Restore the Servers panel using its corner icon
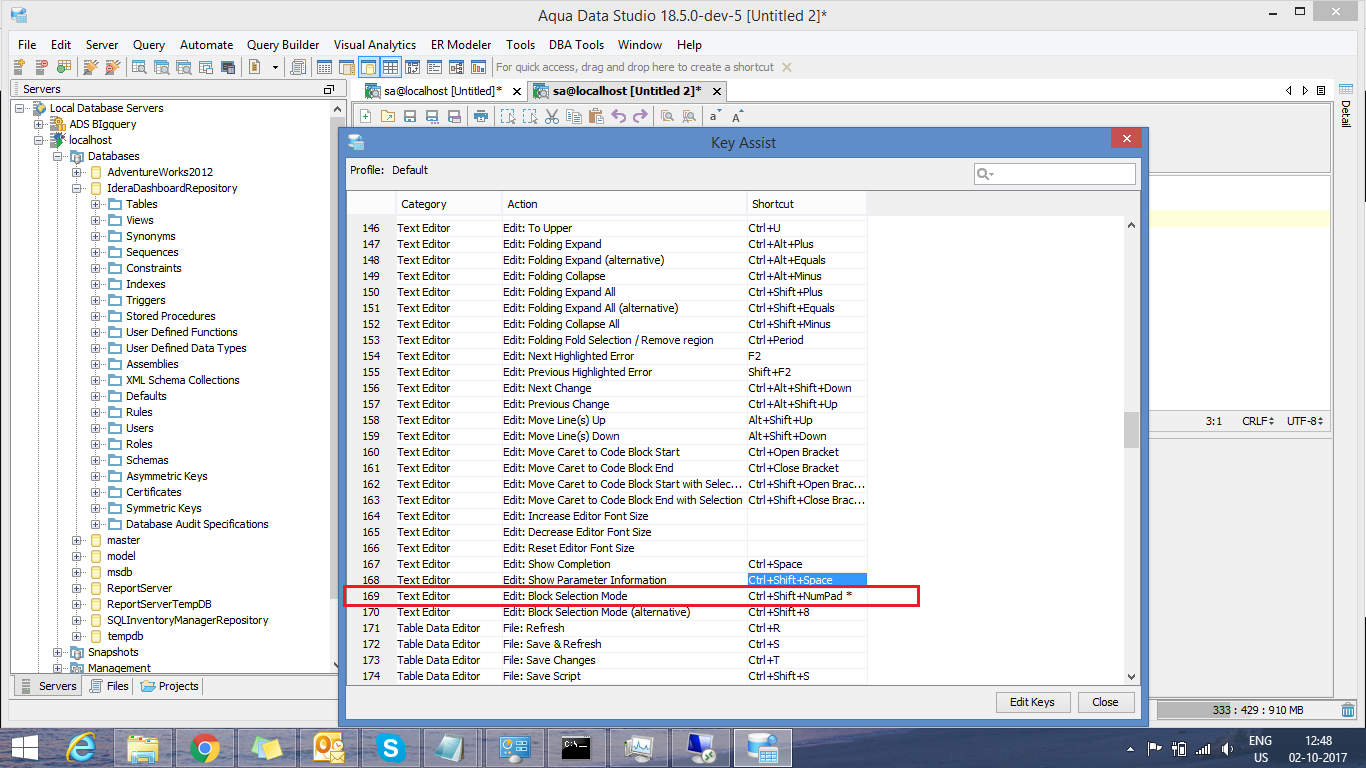 [x=329, y=89]
